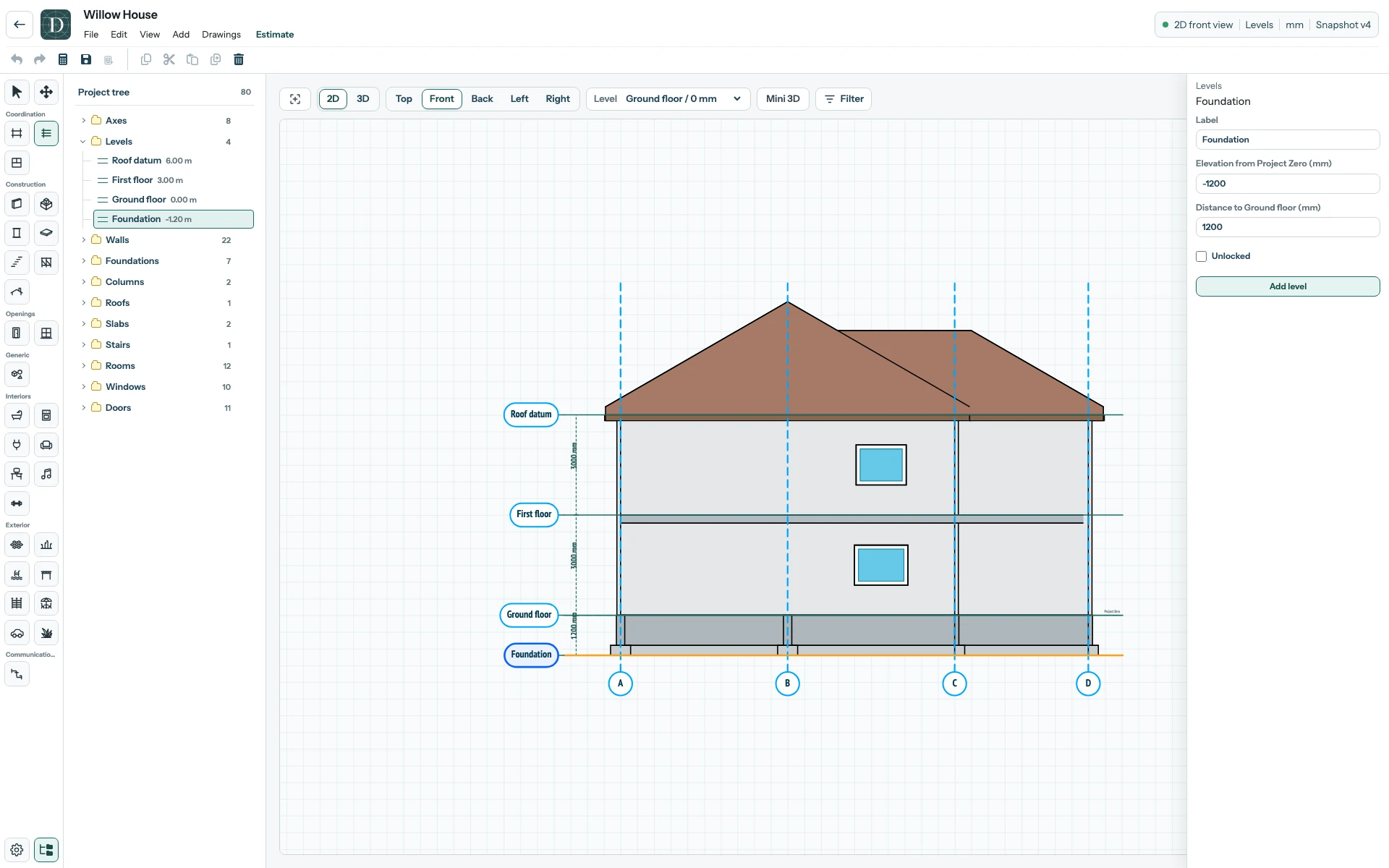Click the Add level button
This screenshot has height=868, width=1389.
(x=1288, y=286)
